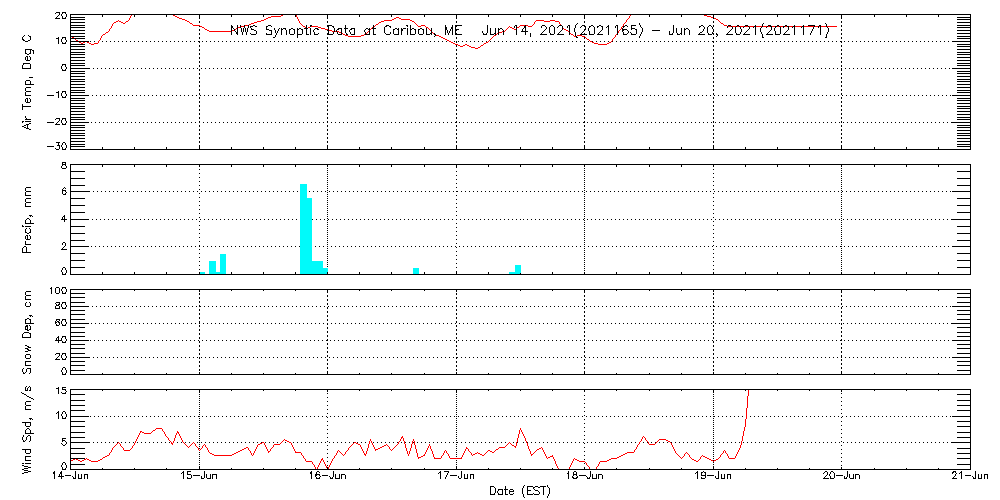Click the "100" tick on snow depth axis
1000x500 pixels.
[x=55, y=291]
